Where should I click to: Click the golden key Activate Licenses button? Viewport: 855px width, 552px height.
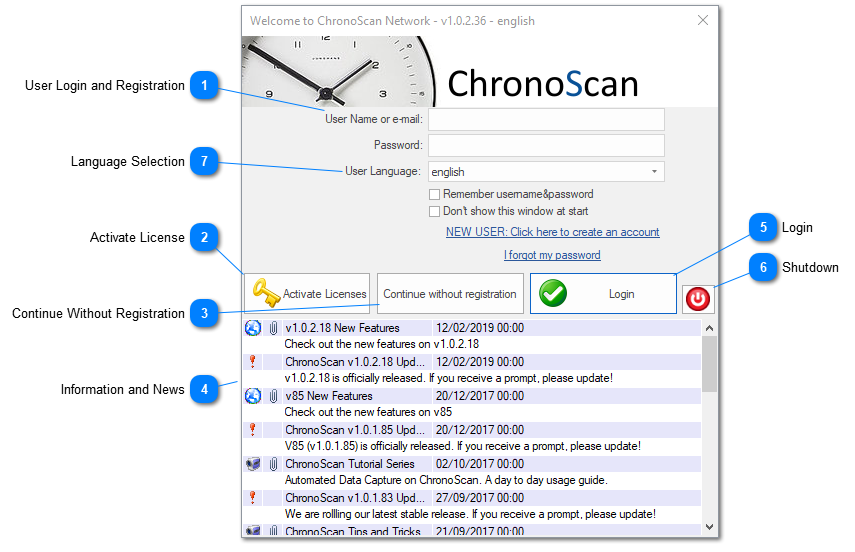click(307, 293)
